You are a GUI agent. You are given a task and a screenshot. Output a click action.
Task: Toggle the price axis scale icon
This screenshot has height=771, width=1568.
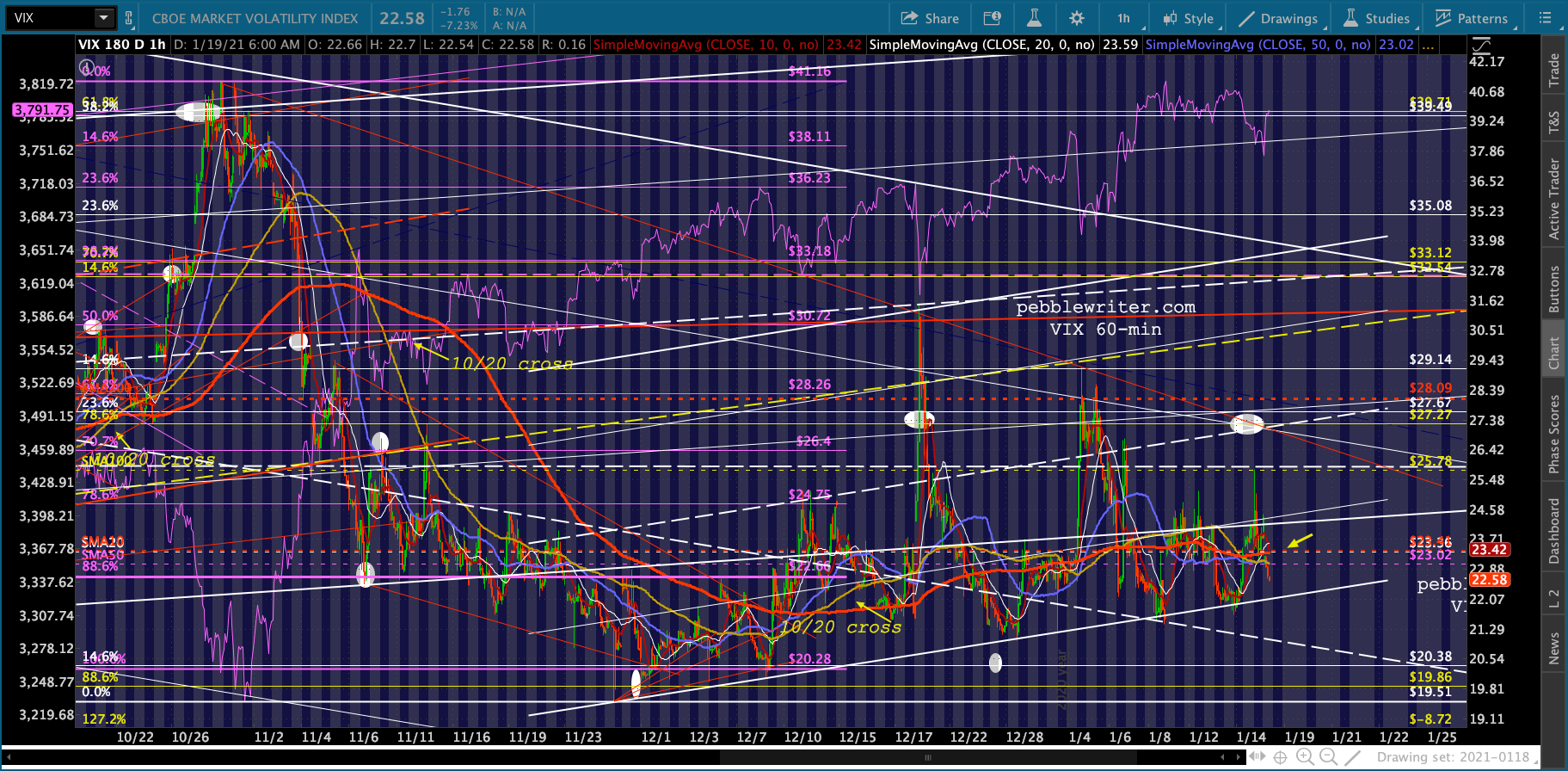(1481, 45)
